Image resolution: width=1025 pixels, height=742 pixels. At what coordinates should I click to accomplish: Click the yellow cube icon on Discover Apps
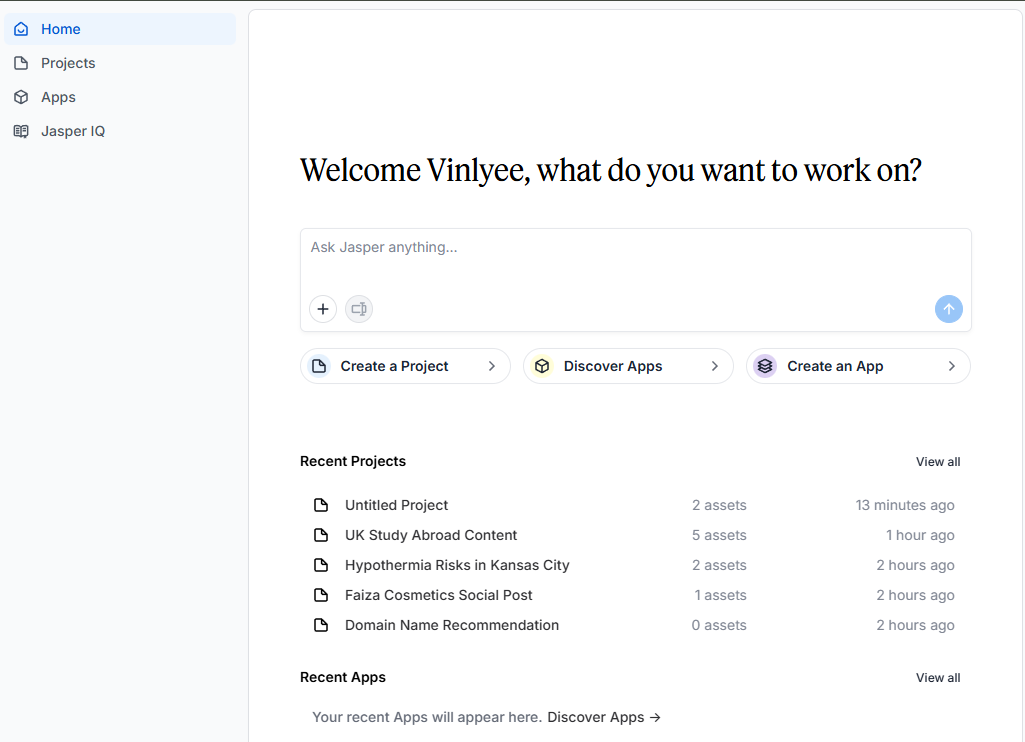pyautogui.click(x=542, y=366)
